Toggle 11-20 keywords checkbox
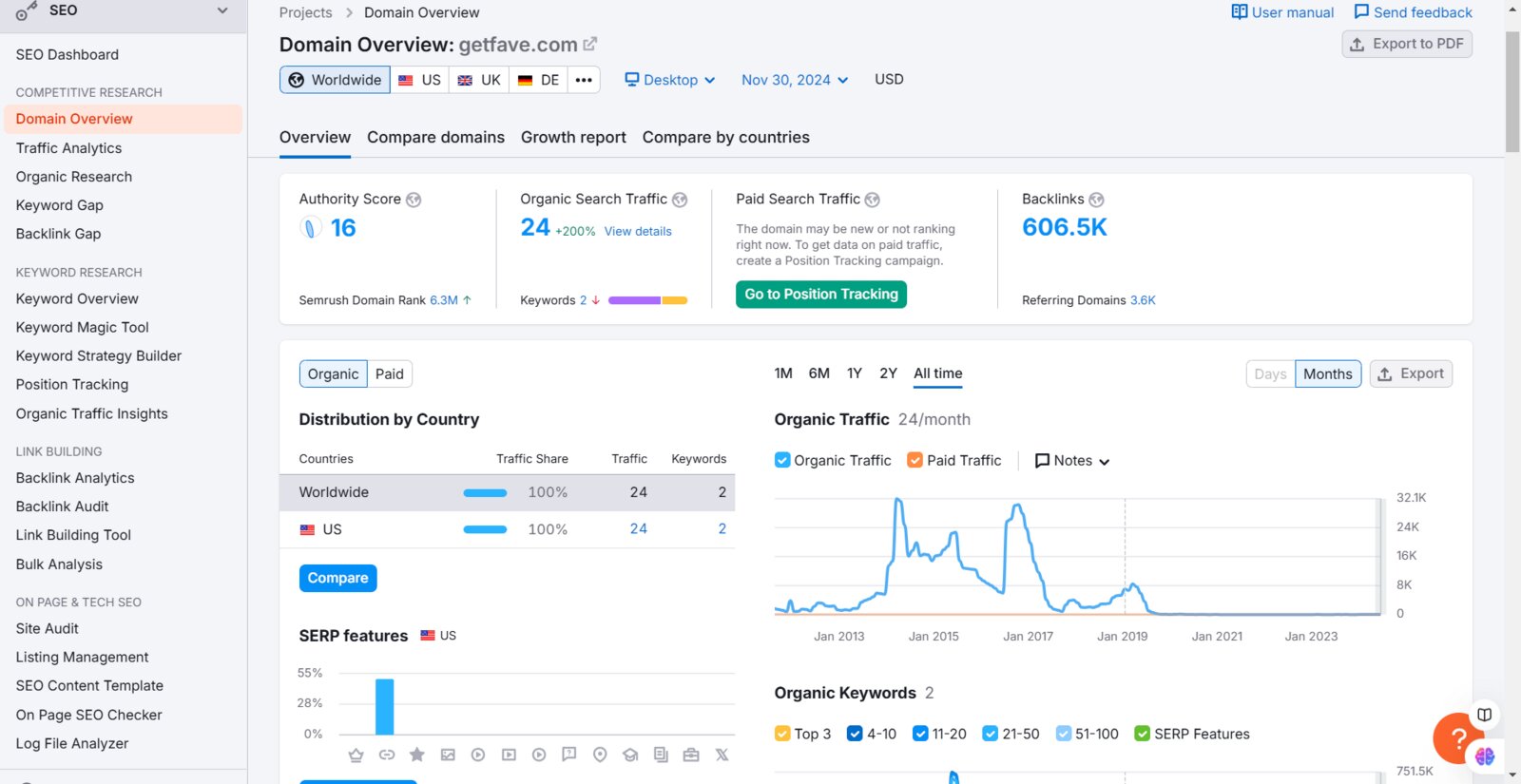The image size is (1521, 784). (920, 734)
